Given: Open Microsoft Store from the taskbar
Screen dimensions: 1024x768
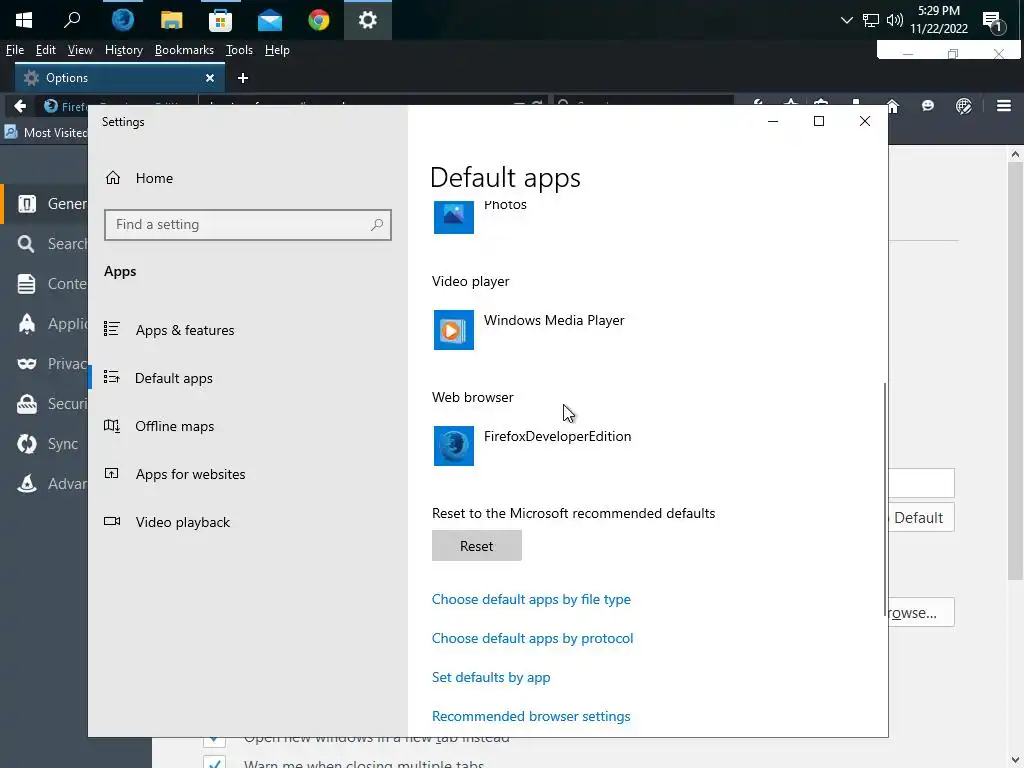Looking at the screenshot, I should pos(221,20).
